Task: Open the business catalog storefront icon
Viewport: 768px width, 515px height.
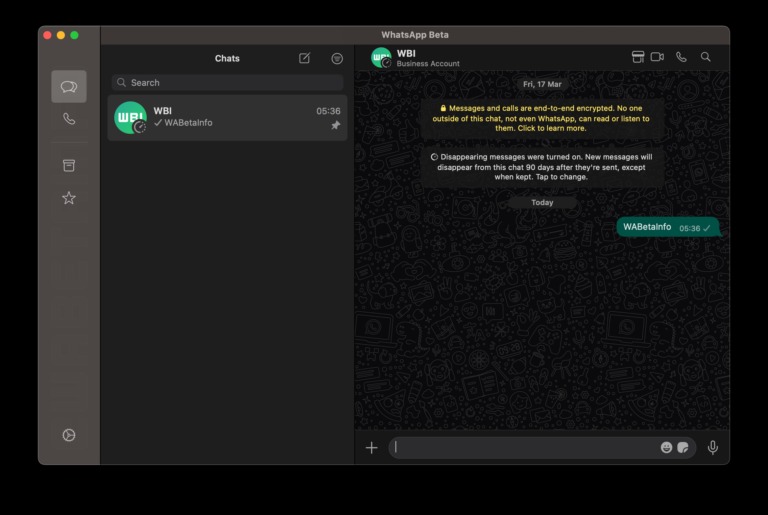Action: point(637,57)
